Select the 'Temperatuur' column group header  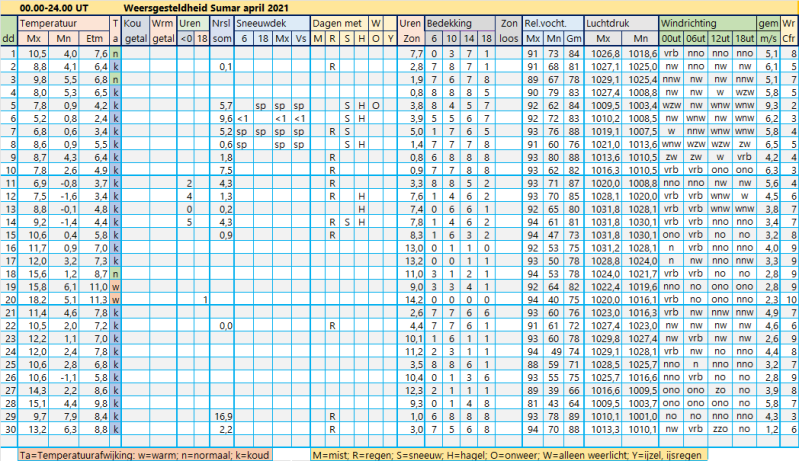[x=64, y=23]
